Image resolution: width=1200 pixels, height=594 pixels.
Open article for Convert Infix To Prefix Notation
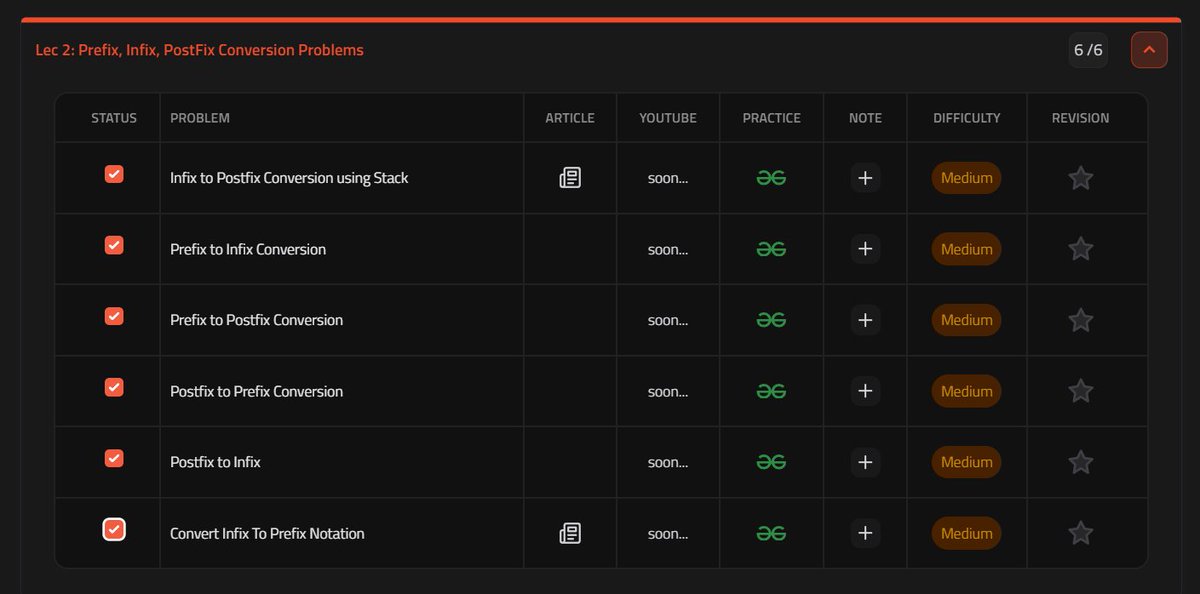(569, 533)
